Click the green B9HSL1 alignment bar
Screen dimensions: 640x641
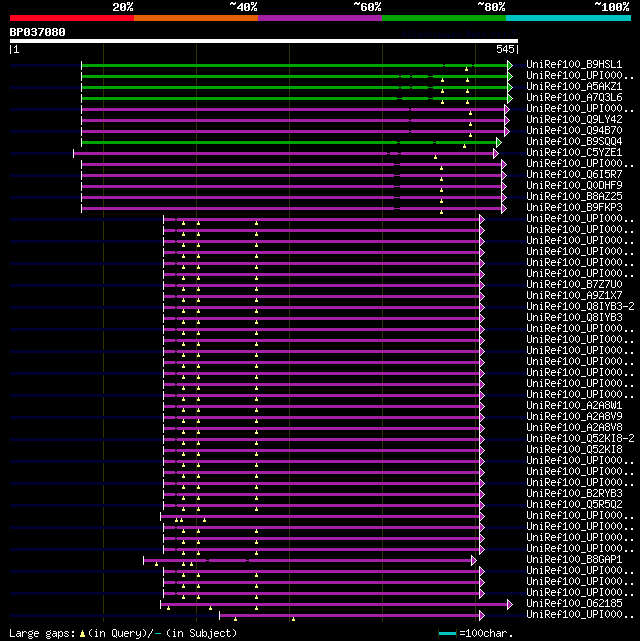294,65
